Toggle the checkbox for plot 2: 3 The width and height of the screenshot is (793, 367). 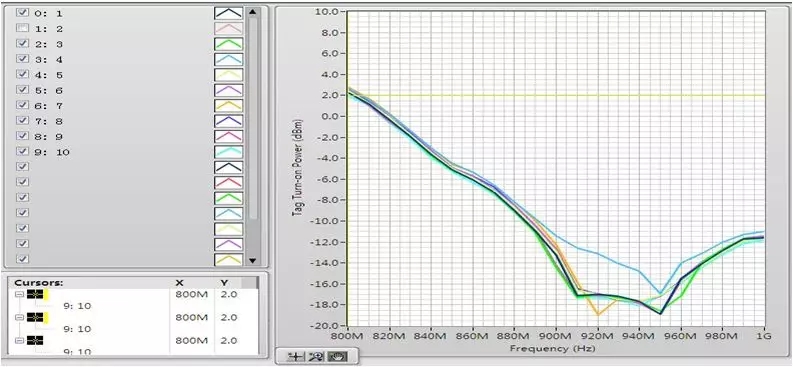coord(22,43)
